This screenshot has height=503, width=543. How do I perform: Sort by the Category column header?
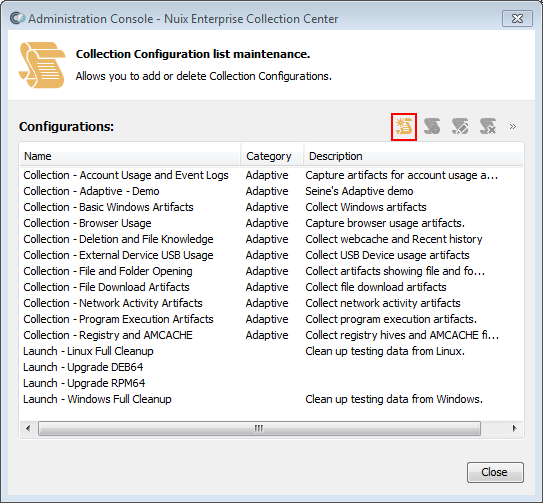[273, 156]
